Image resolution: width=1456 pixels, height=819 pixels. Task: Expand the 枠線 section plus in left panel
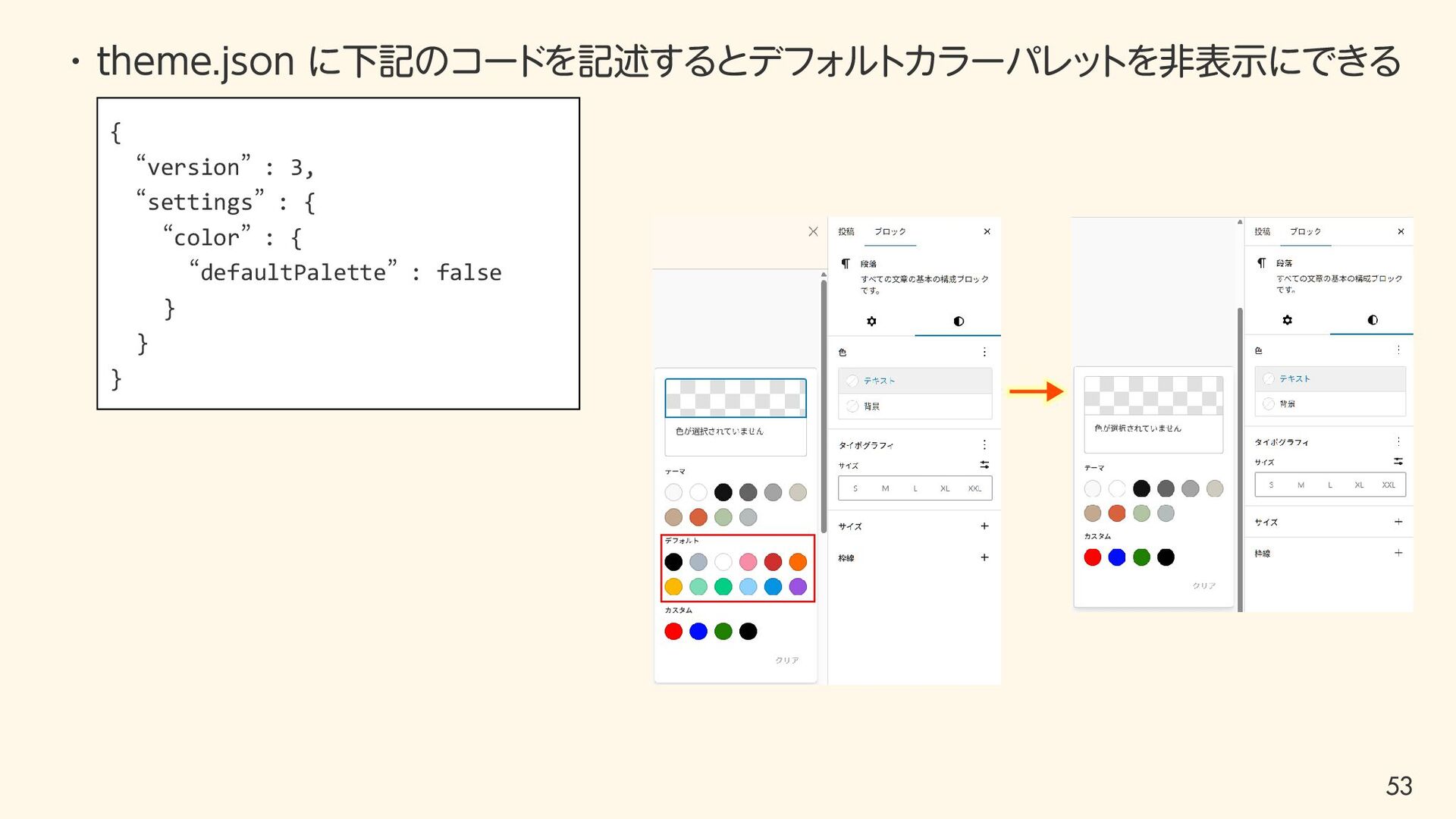tap(984, 557)
